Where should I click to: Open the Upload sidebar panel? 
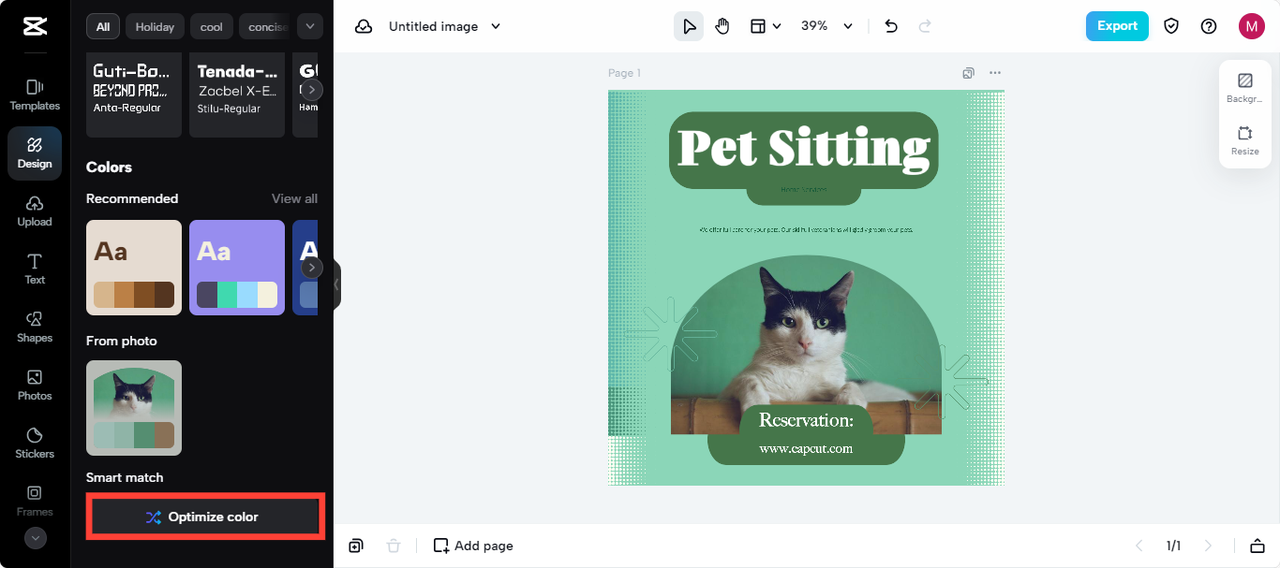coord(35,211)
